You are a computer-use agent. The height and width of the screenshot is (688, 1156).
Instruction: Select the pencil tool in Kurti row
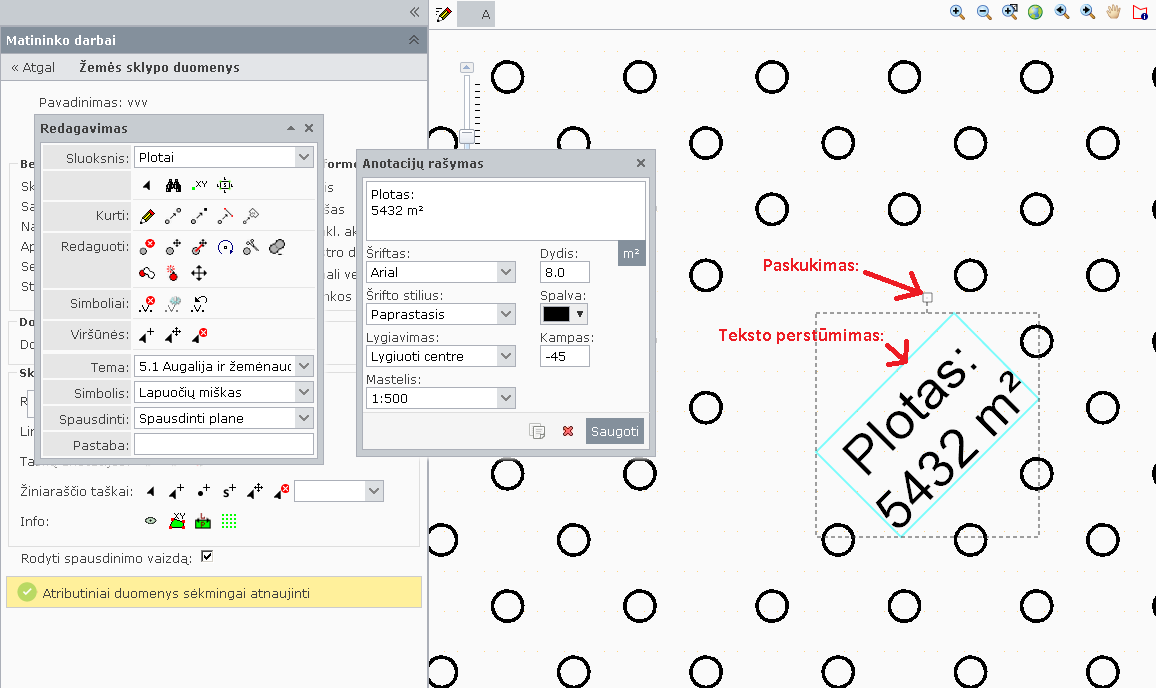147,216
